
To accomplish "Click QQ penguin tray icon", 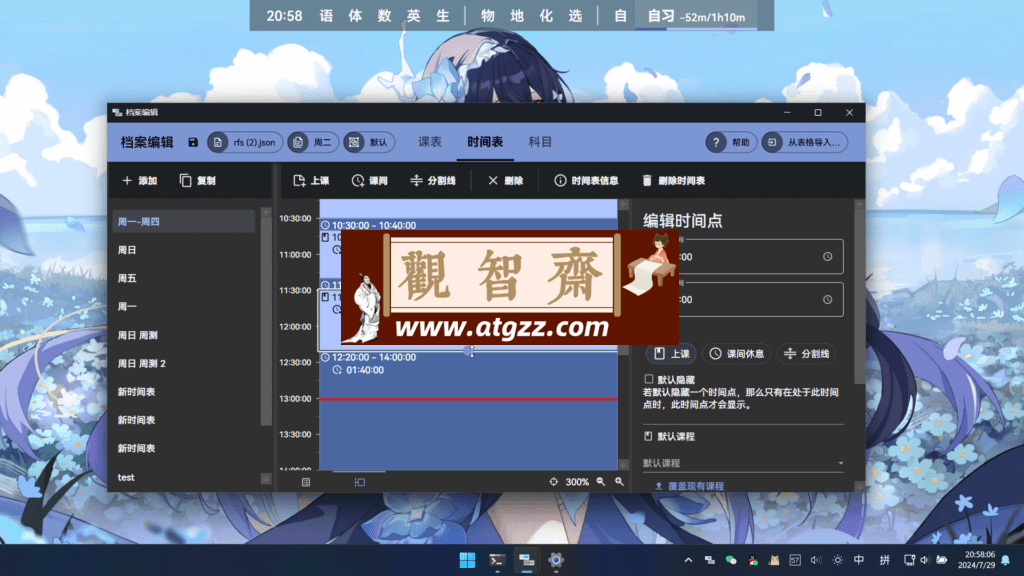I will coord(752,560).
